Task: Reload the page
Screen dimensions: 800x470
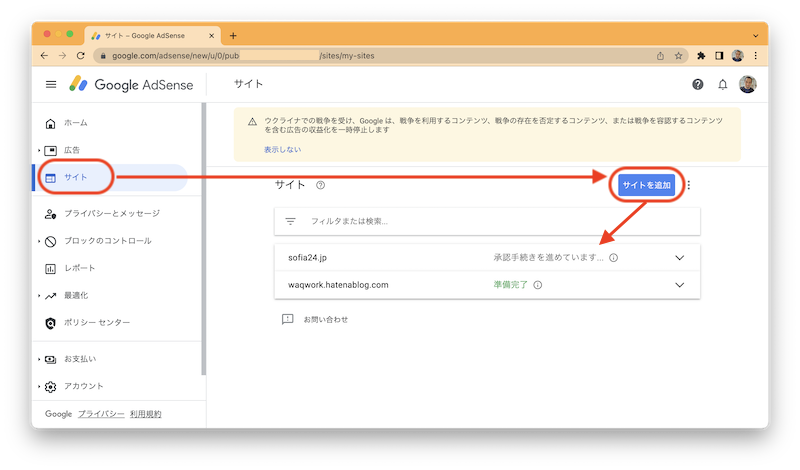Action: click(x=81, y=56)
